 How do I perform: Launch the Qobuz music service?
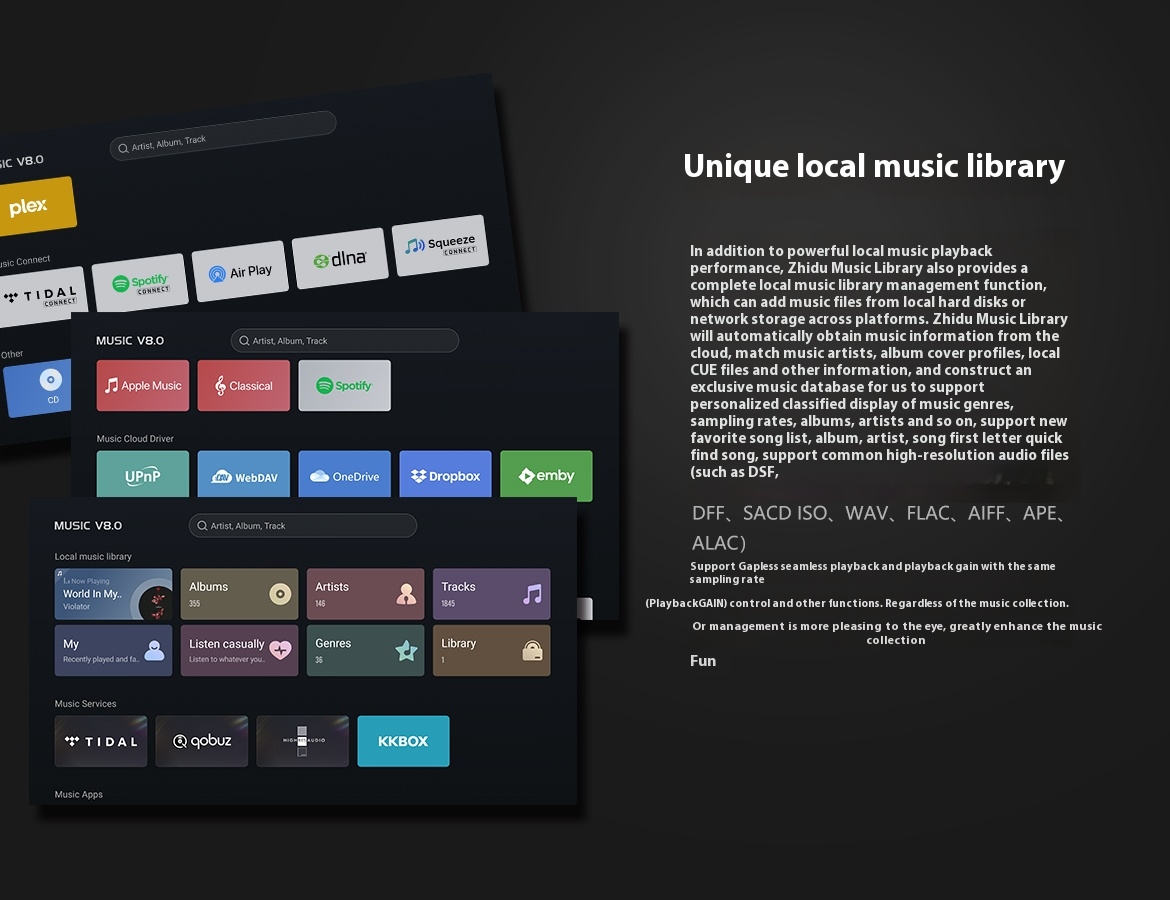tap(202, 741)
